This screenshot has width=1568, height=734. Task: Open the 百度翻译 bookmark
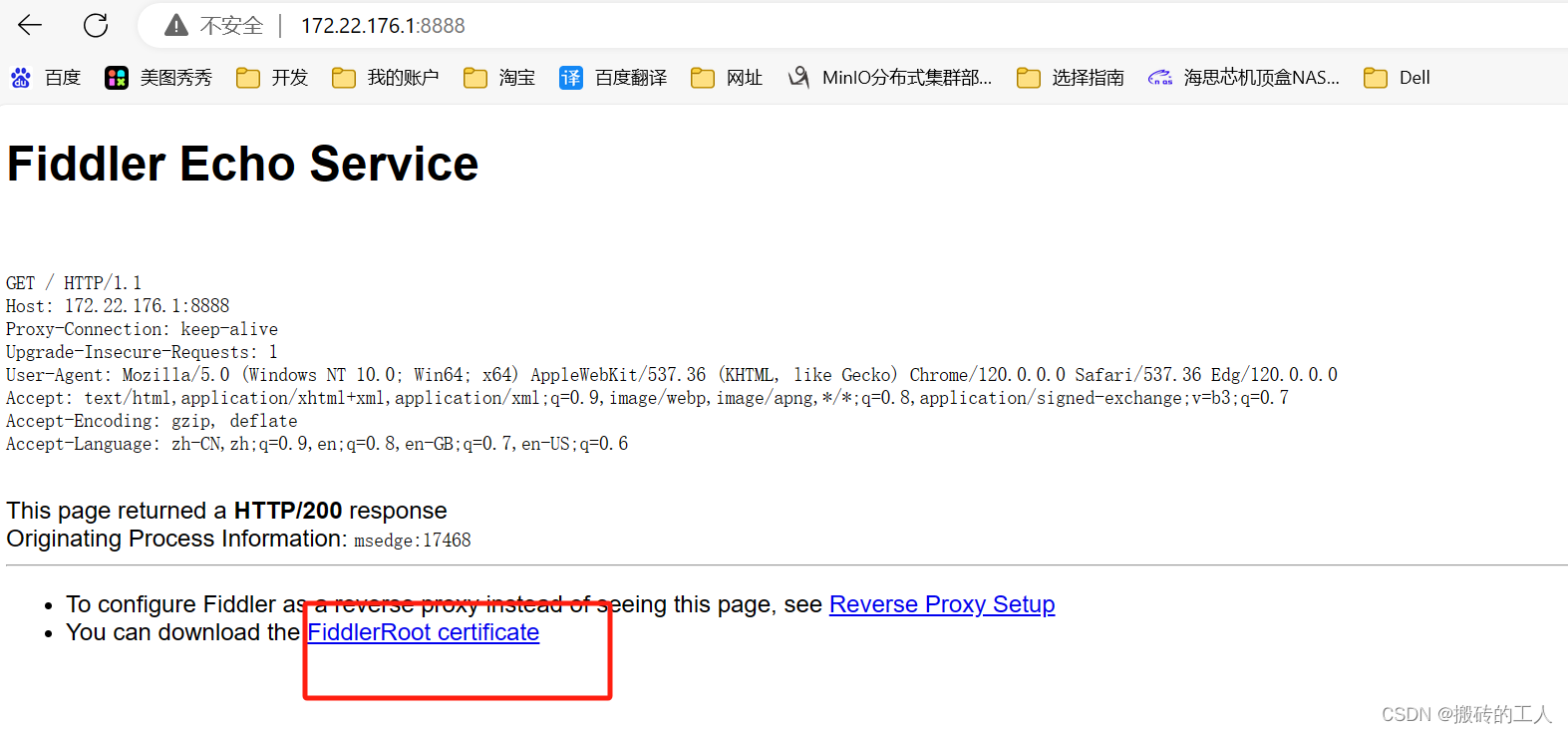pyautogui.click(x=613, y=78)
